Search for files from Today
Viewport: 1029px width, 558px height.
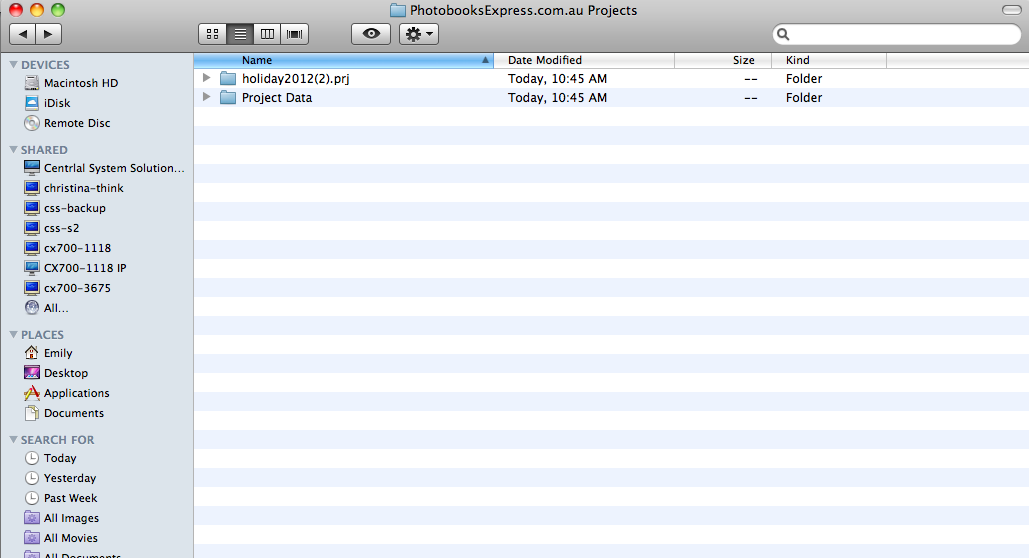click(x=51, y=458)
